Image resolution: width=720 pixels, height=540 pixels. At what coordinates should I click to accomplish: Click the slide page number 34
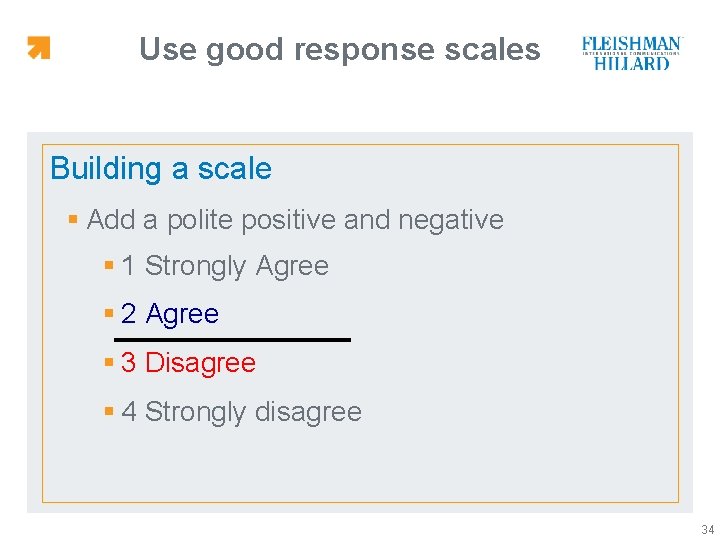coord(708,529)
